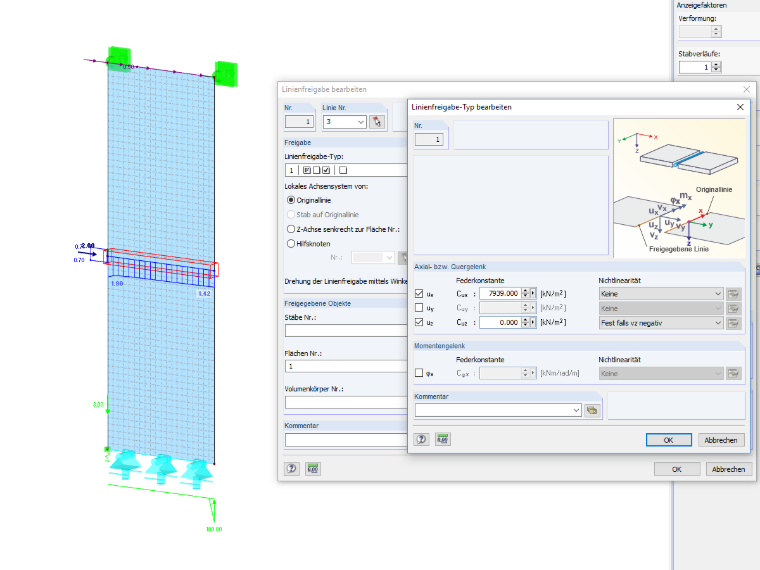Uncheck the ux axial release checkbox

[419, 294]
